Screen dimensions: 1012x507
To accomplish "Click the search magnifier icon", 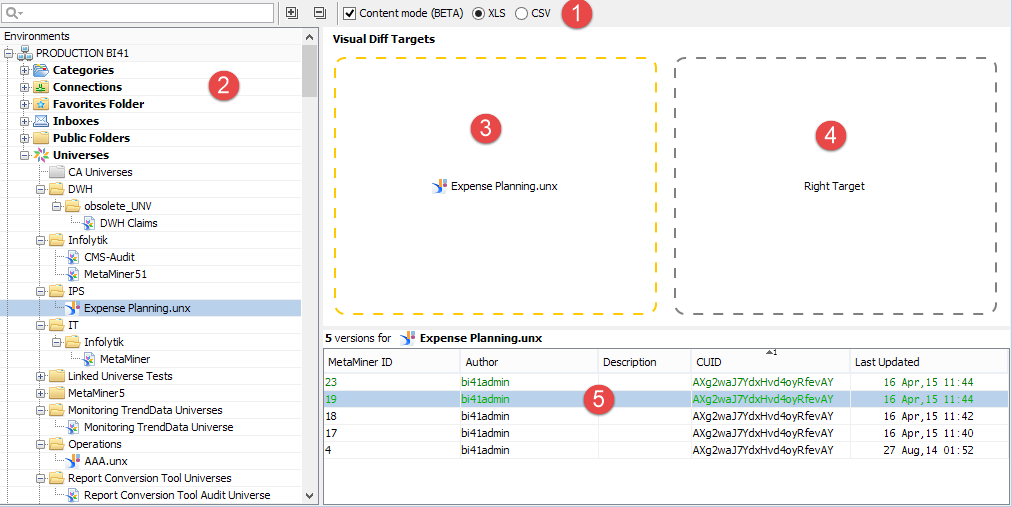I will tap(13, 13).
